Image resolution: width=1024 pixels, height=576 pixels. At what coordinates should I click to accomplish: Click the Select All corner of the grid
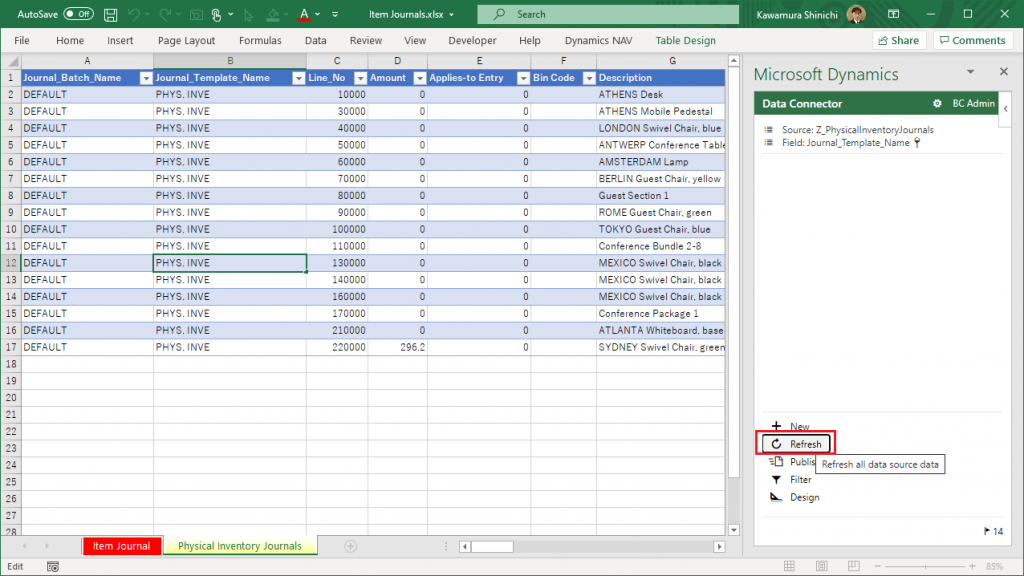point(11,61)
